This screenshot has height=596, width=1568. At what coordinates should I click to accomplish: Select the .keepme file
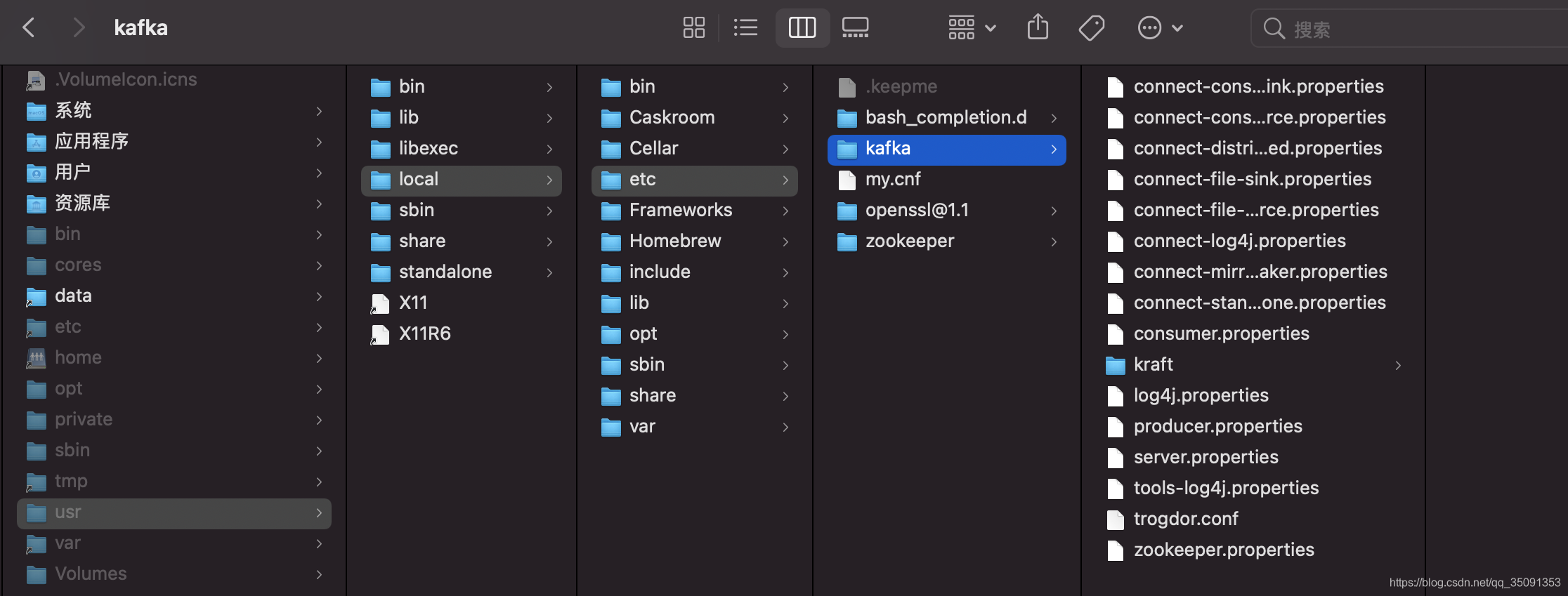[947, 87]
